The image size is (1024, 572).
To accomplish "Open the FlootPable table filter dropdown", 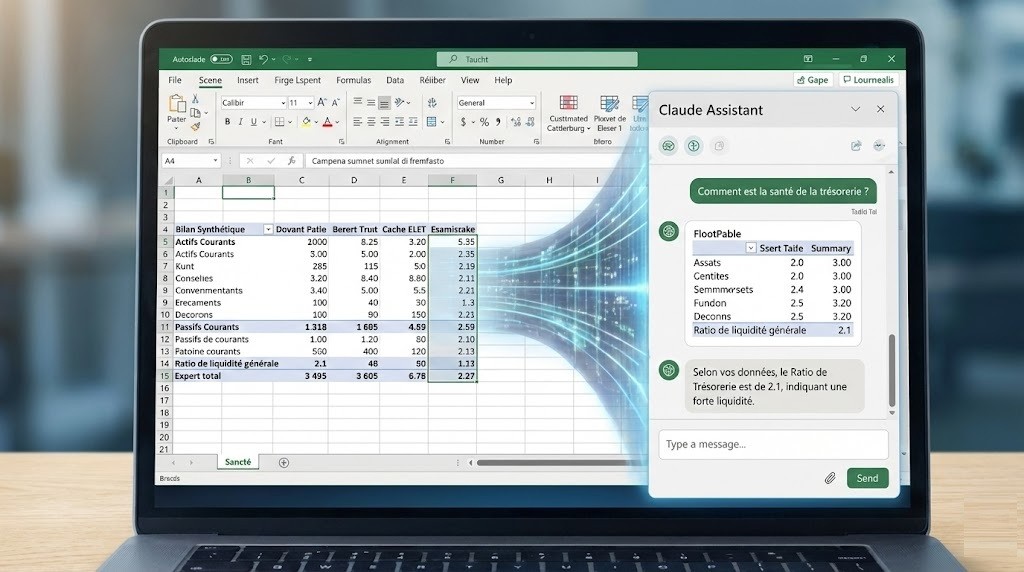I will [750, 248].
